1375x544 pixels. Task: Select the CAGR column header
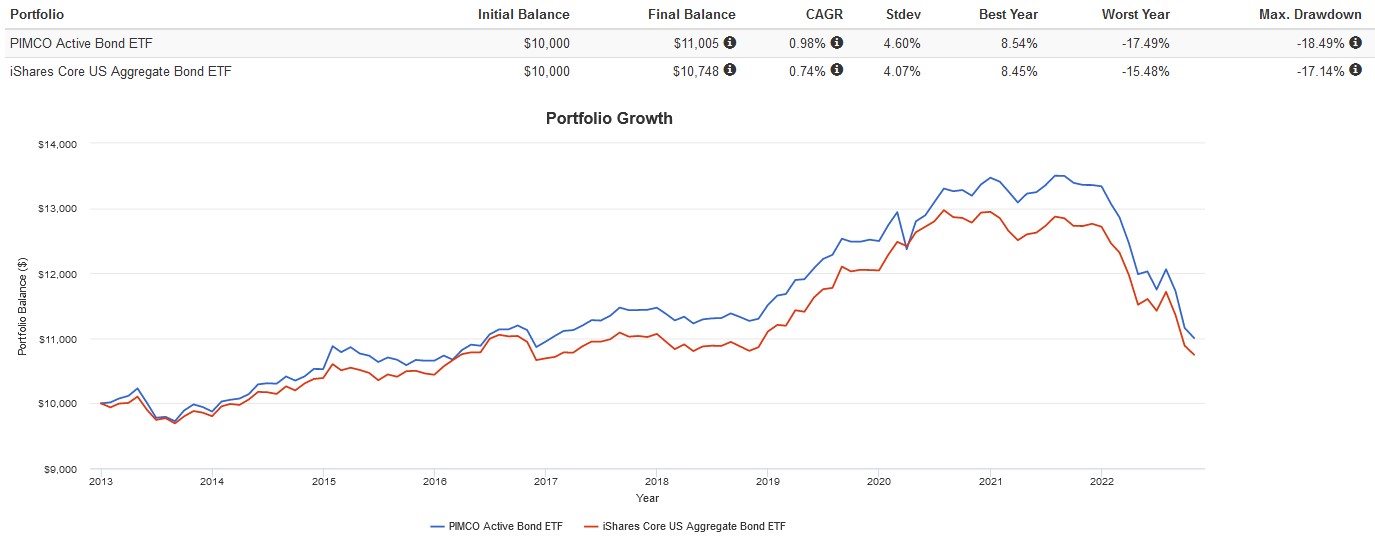(824, 15)
